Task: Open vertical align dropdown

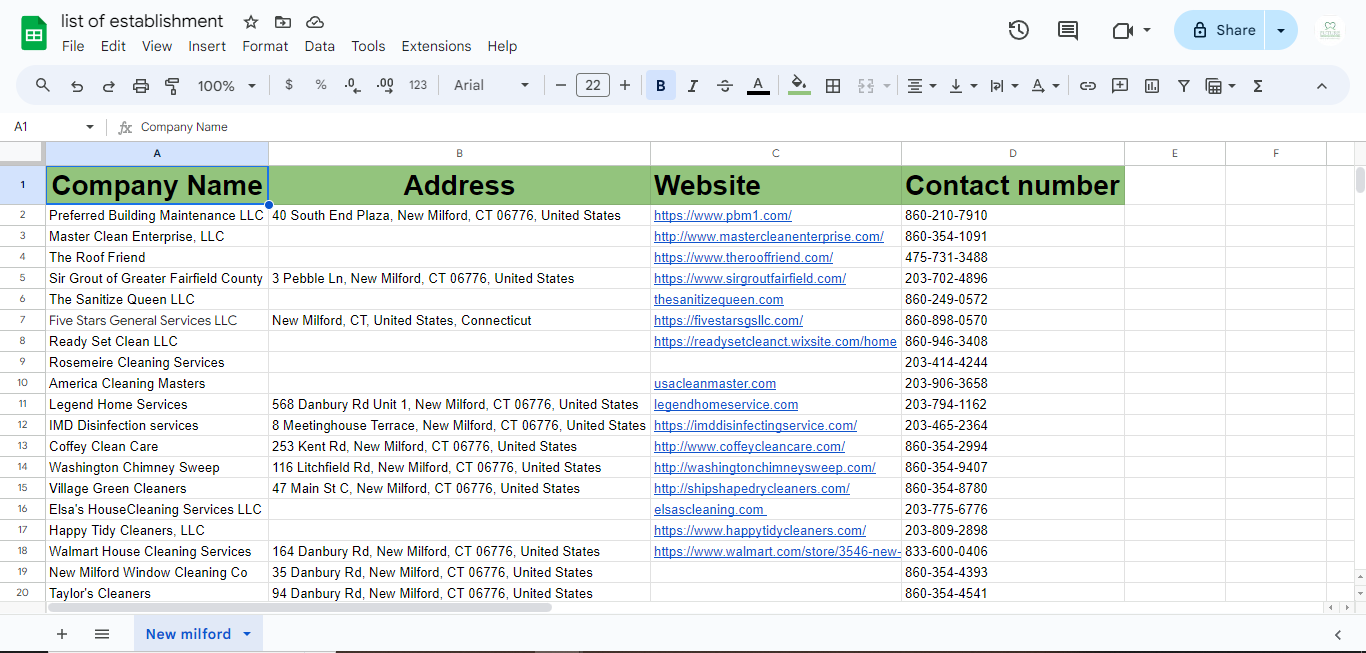Action: [x=962, y=86]
